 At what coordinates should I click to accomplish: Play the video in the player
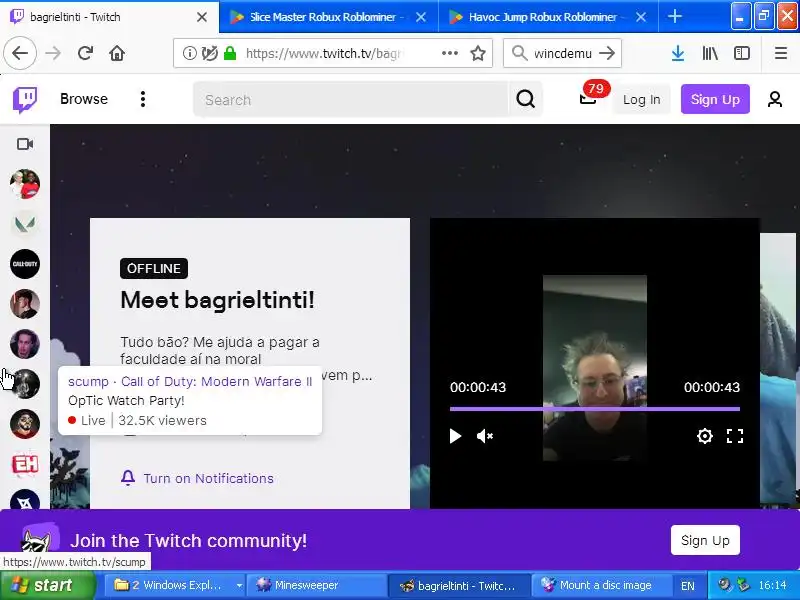tap(455, 436)
